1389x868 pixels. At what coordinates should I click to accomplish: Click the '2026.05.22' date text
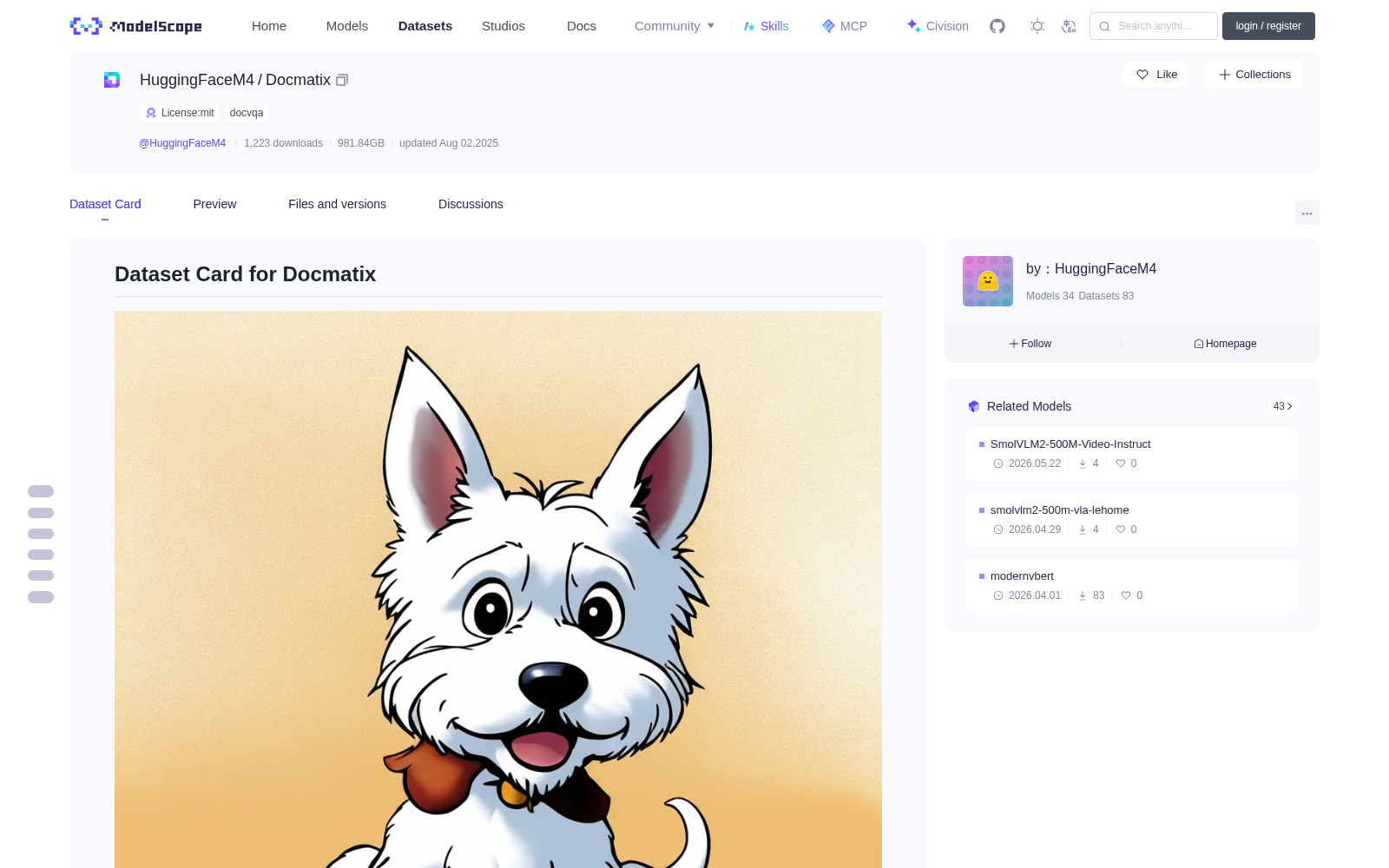click(x=1035, y=464)
